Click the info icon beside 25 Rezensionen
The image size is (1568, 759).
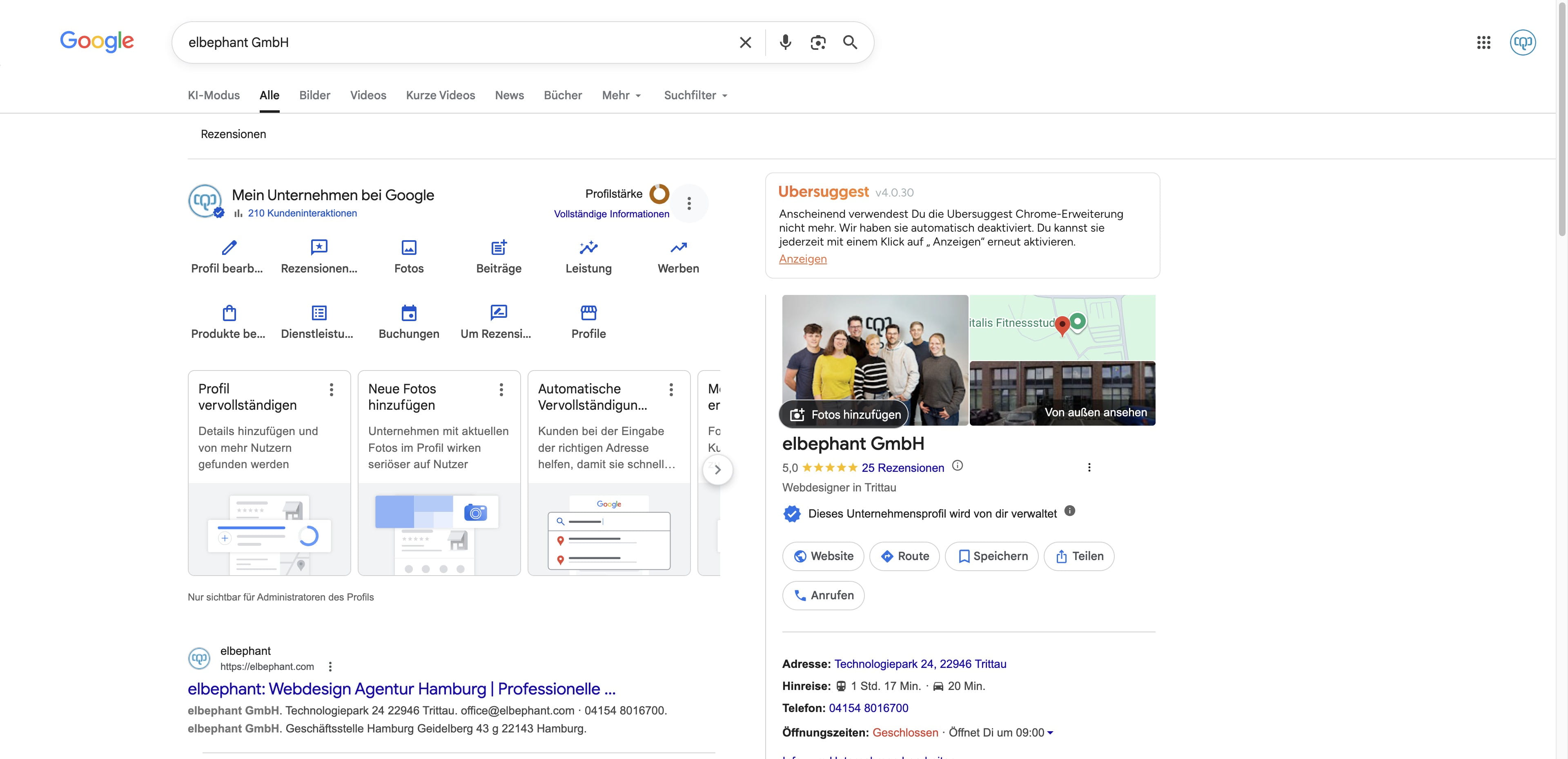point(958,466)
